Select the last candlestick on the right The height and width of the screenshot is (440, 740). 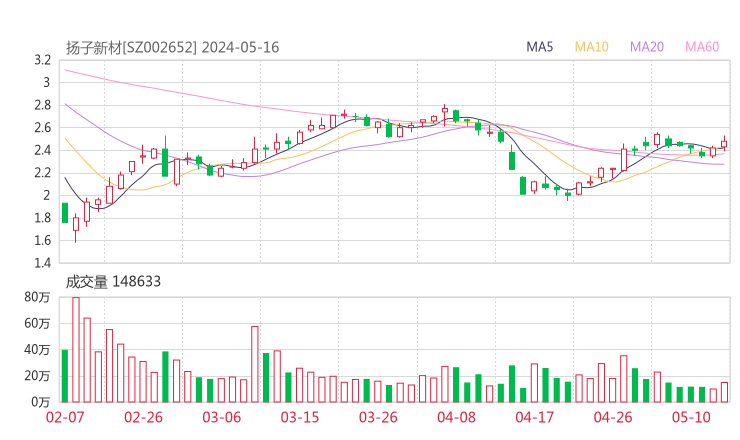click(x=724, y=144)
